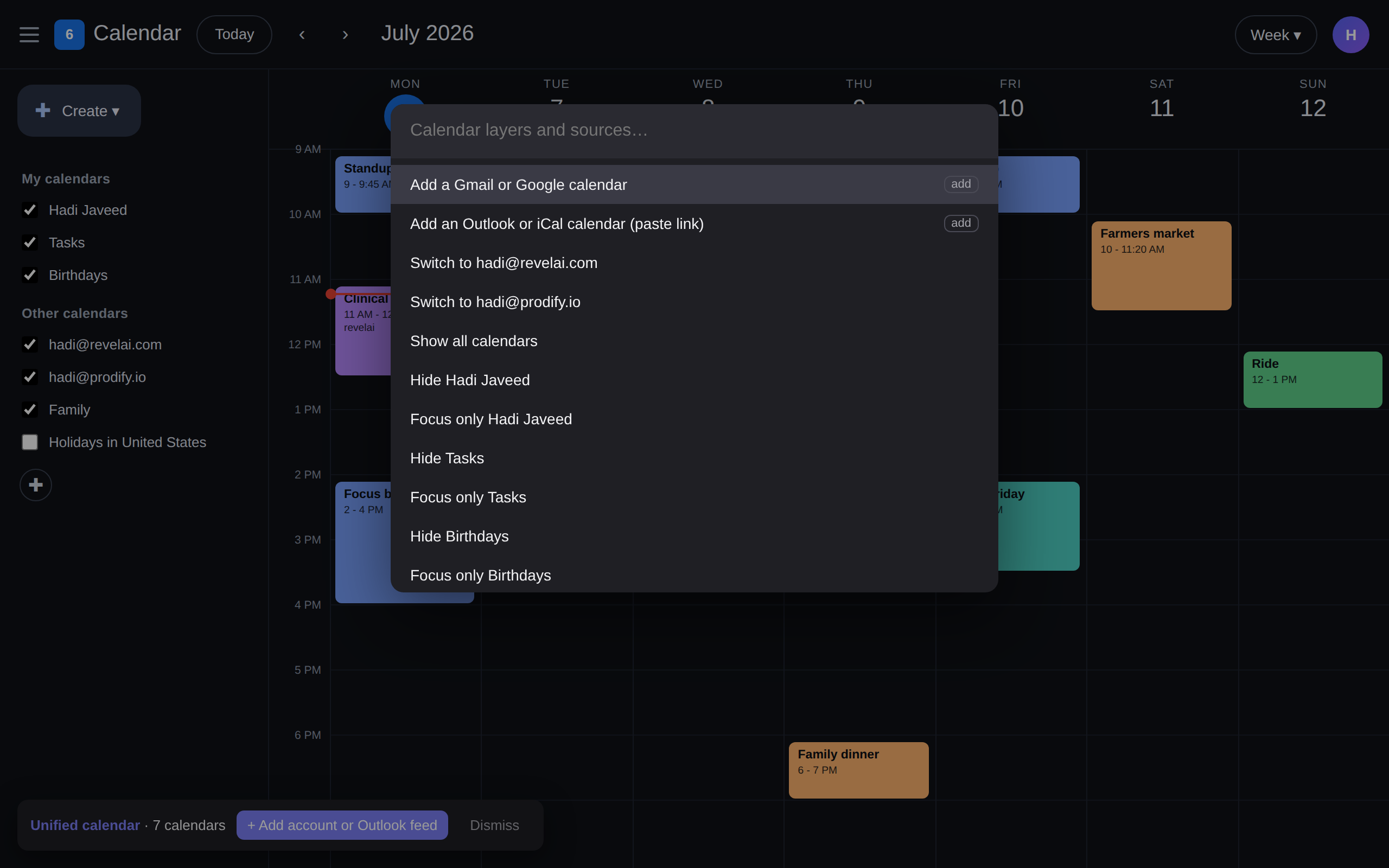The image size is (1389, 868).
Task: Click the July 2026 month title
Action: pos(427,33)
